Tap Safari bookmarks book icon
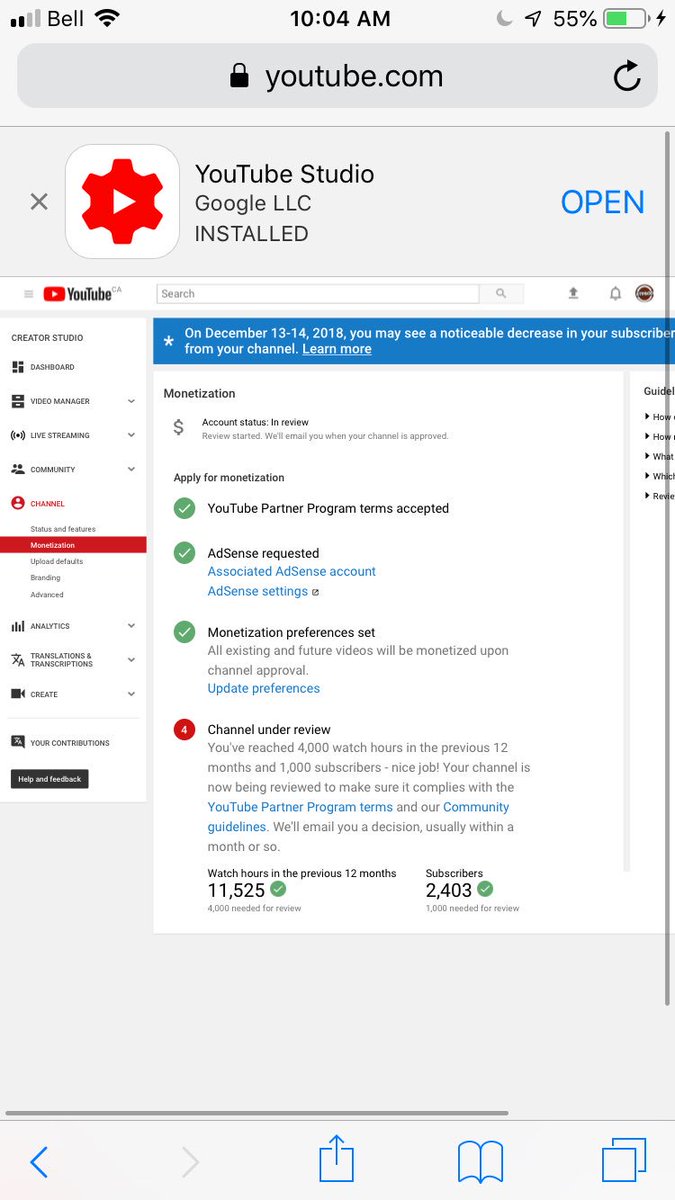Image resolution: width=675 pixels, height=1200 pixels. pos(480,1163)
